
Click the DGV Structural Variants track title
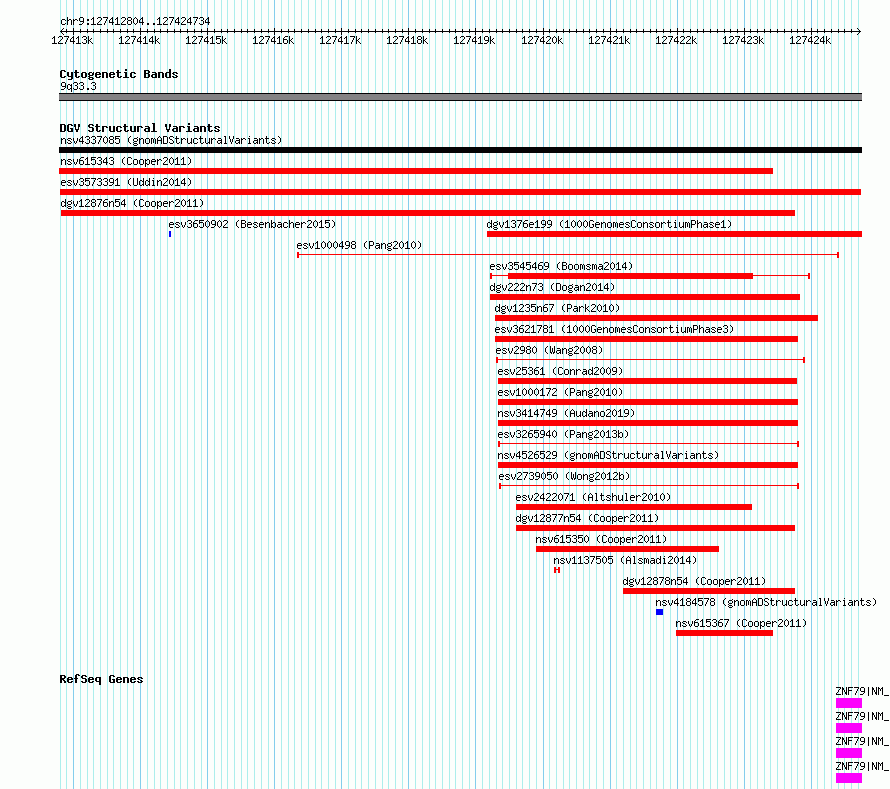click(140, 128)
